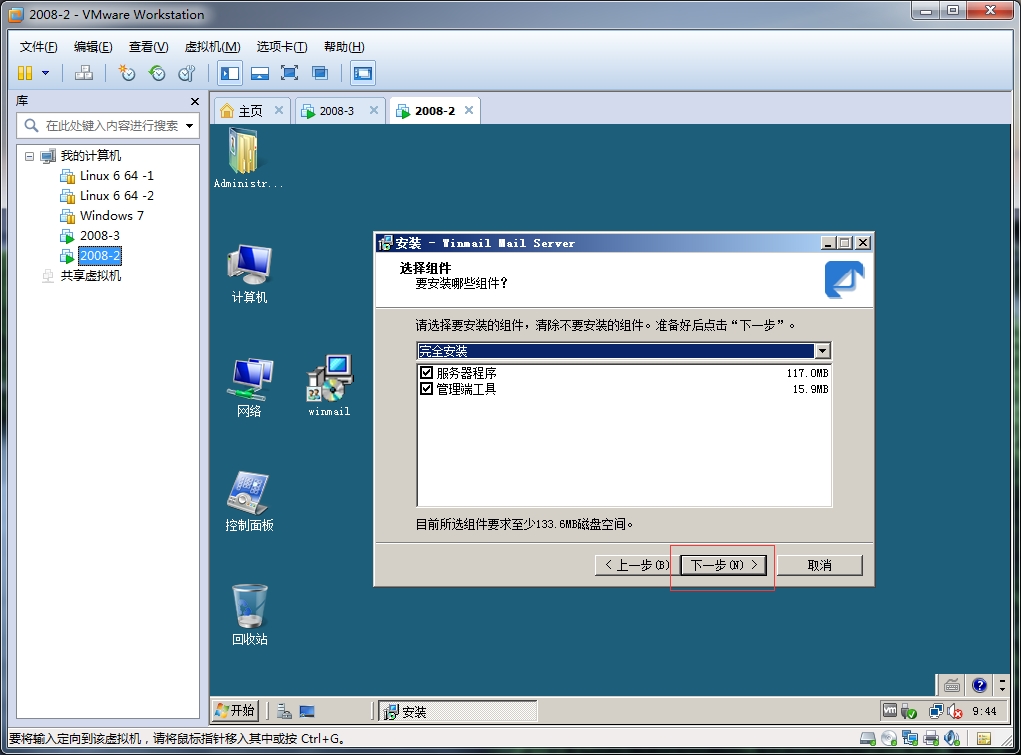The width and height of the screenshot is (1021, 755).
Task: Select the 回收站 desktop icon
Action: click(249, 615)
